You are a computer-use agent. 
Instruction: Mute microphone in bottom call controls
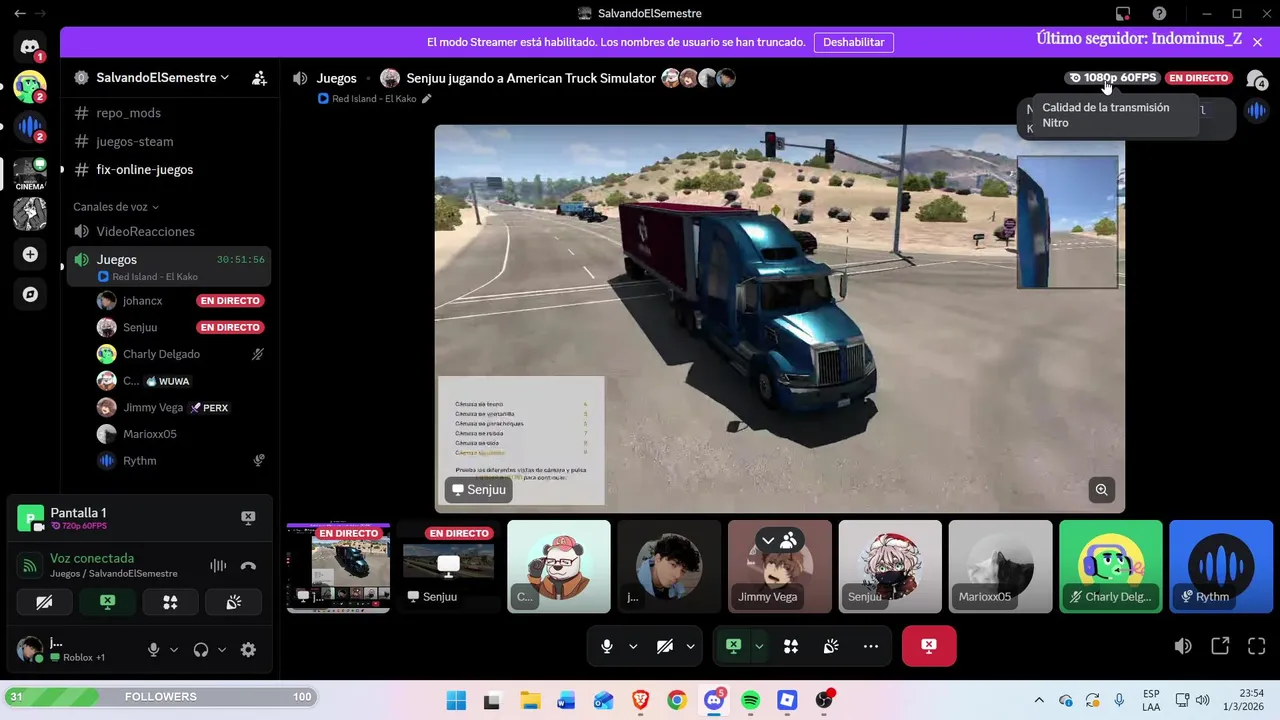[x=606, y=646]
